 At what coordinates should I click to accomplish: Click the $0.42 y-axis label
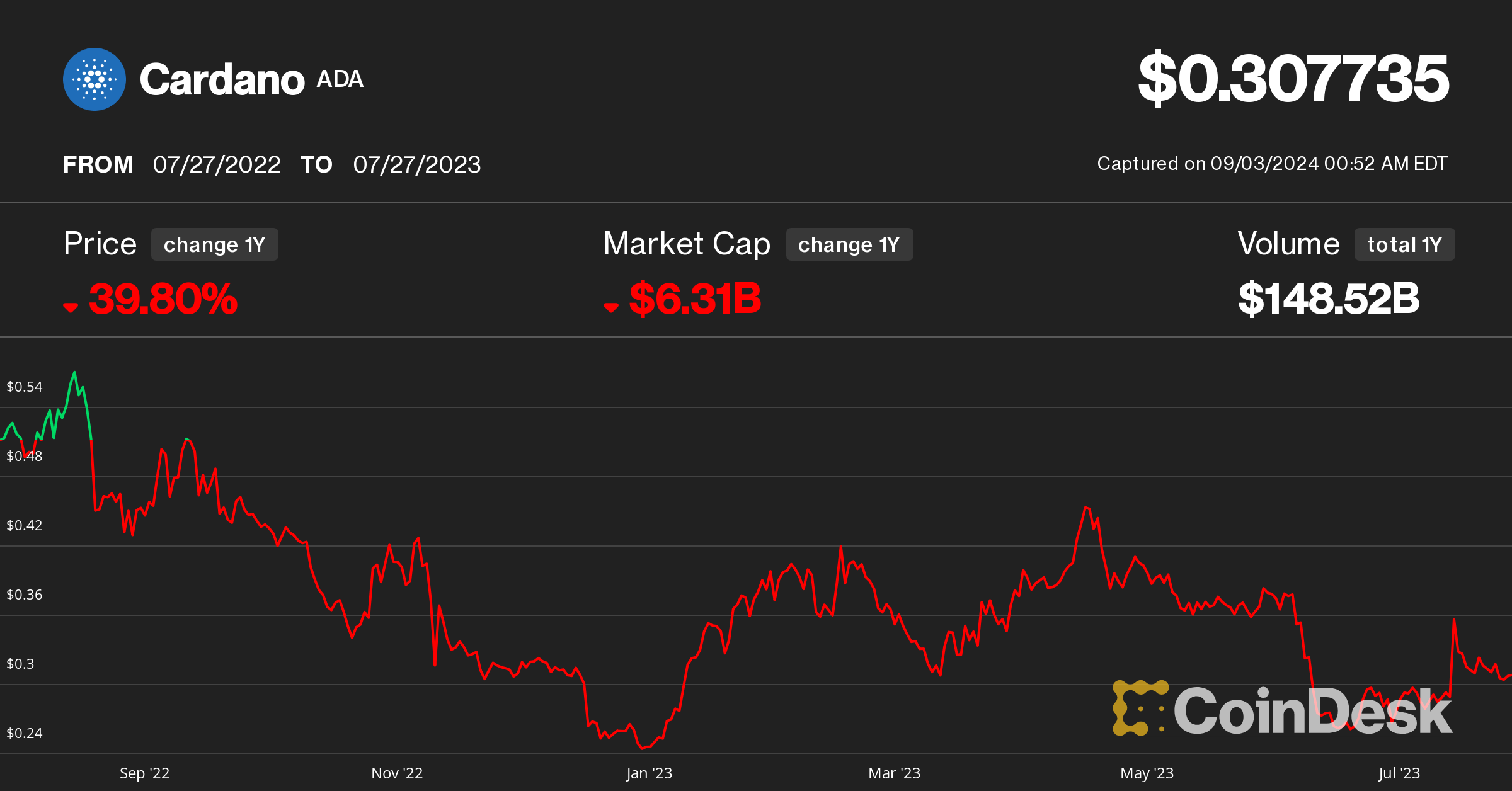tap(25, 525)
